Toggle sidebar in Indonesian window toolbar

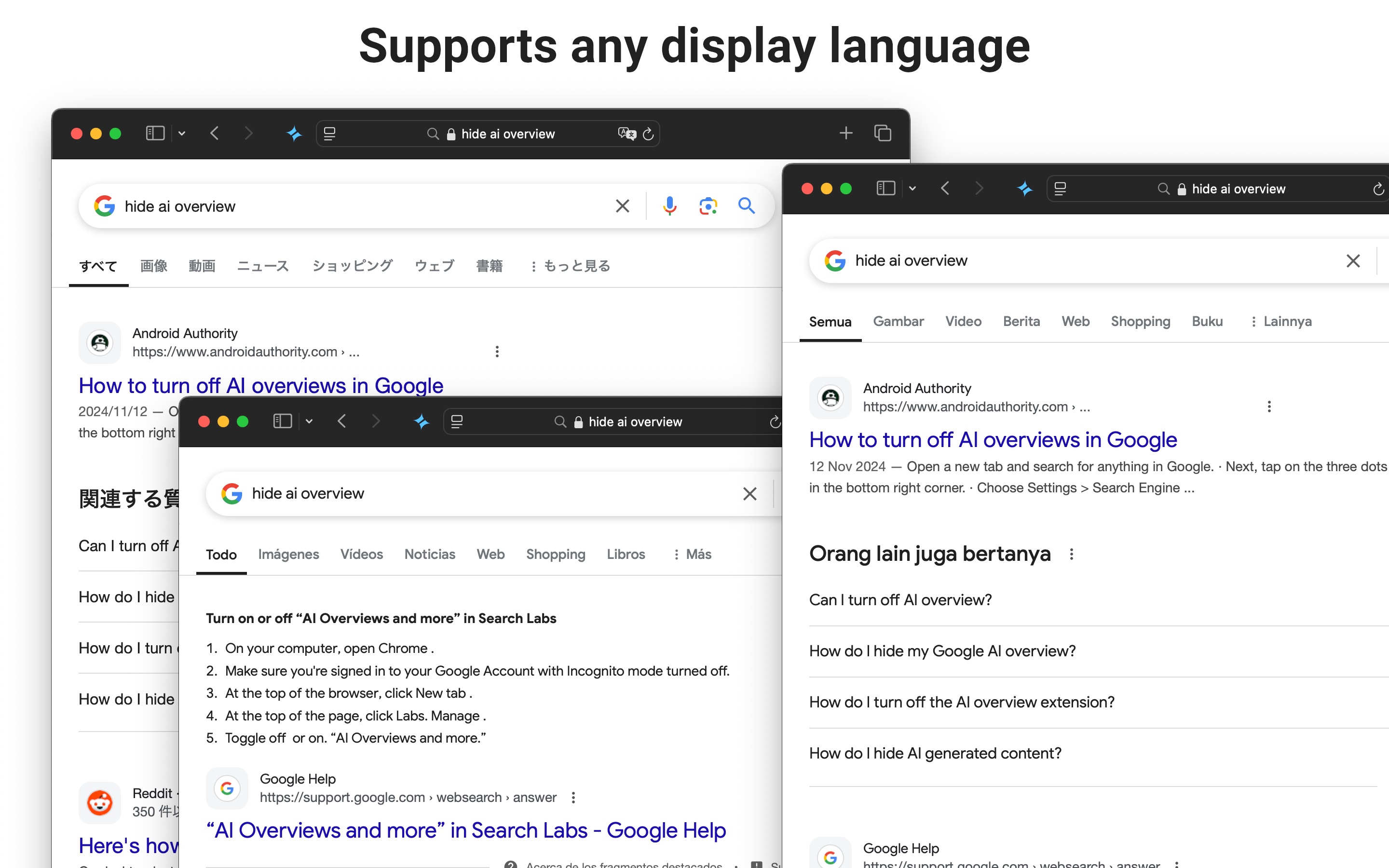[x=886, y=188]
